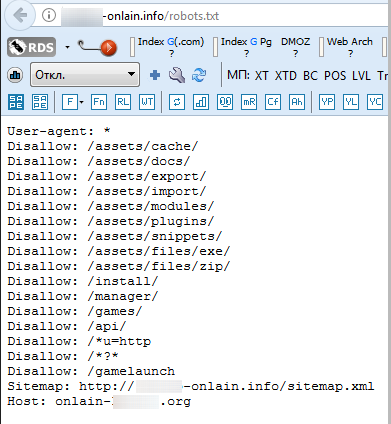Click the outlined SAPE icon
The width and height of the screenshot is (391, 424).
[40, 102]
